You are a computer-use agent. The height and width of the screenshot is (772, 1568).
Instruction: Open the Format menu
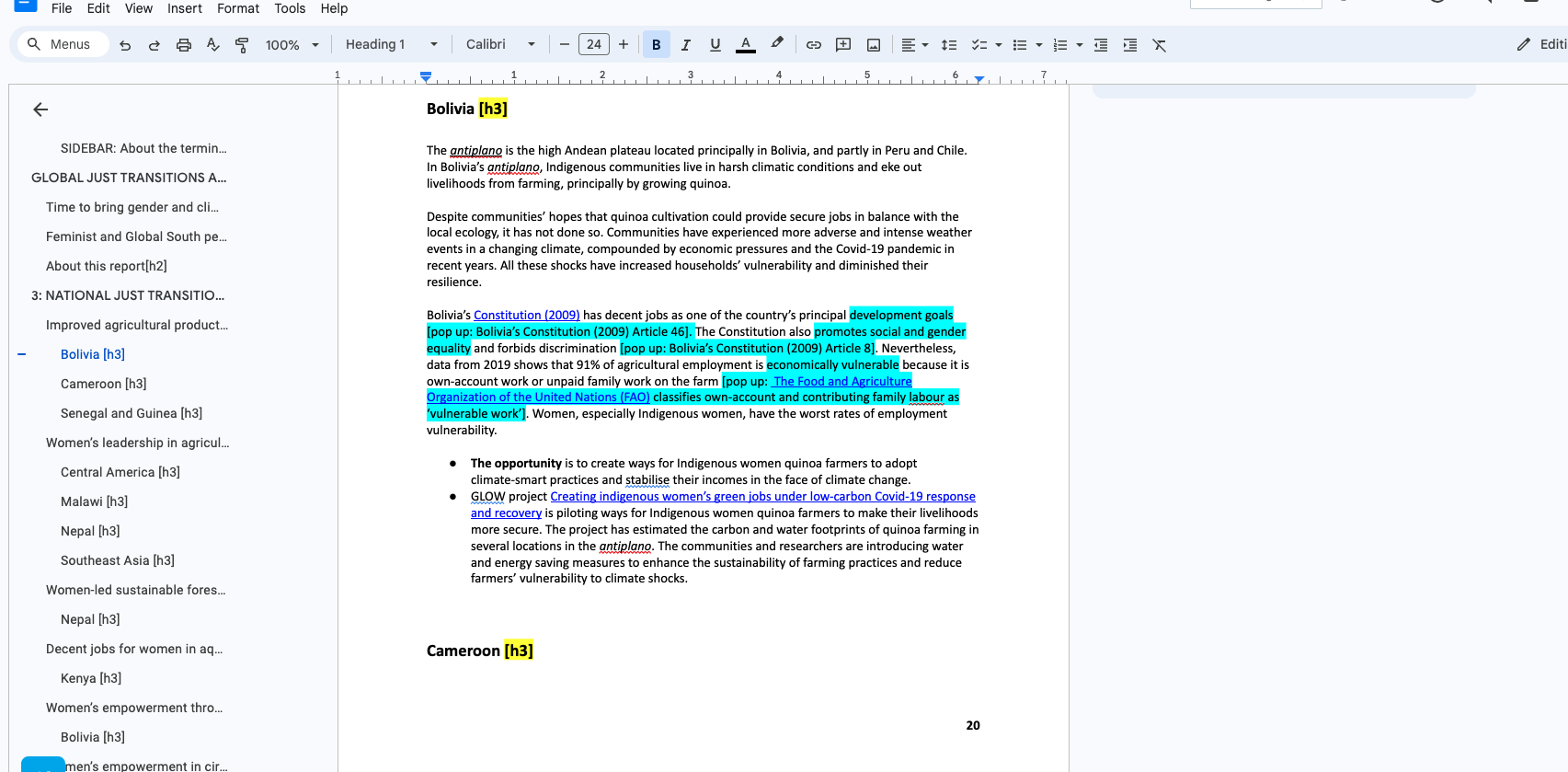[x=238, y=8]
